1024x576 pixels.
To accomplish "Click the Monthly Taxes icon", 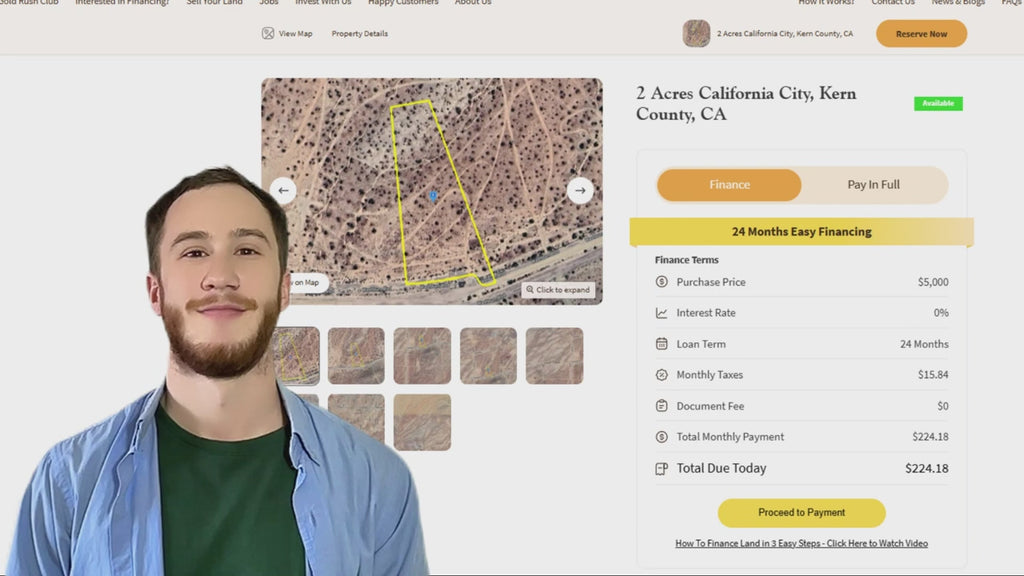I will point(662,375).
